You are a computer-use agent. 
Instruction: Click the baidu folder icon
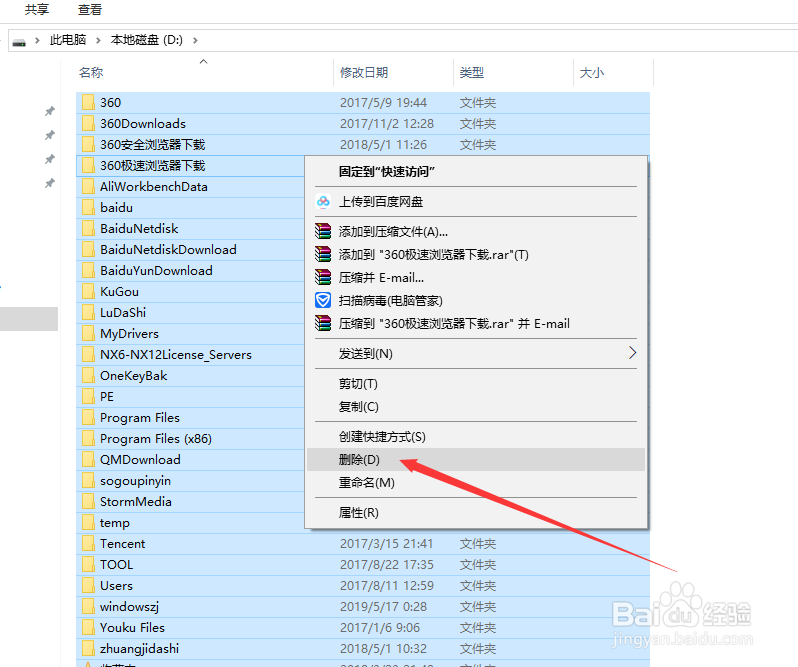[x=88, y=207]
